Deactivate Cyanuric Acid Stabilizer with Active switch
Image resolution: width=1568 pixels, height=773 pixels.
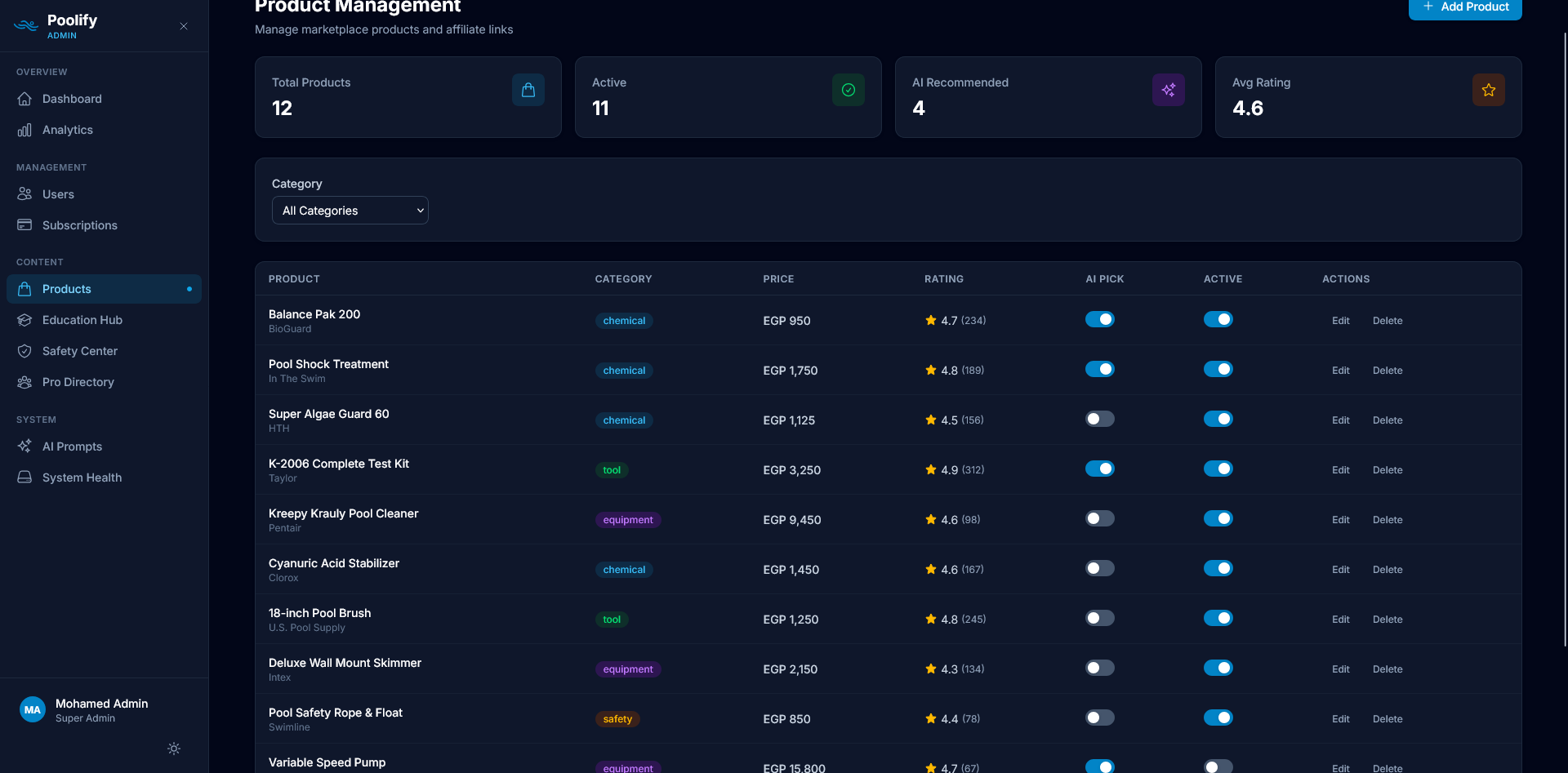coord(1218,568)
